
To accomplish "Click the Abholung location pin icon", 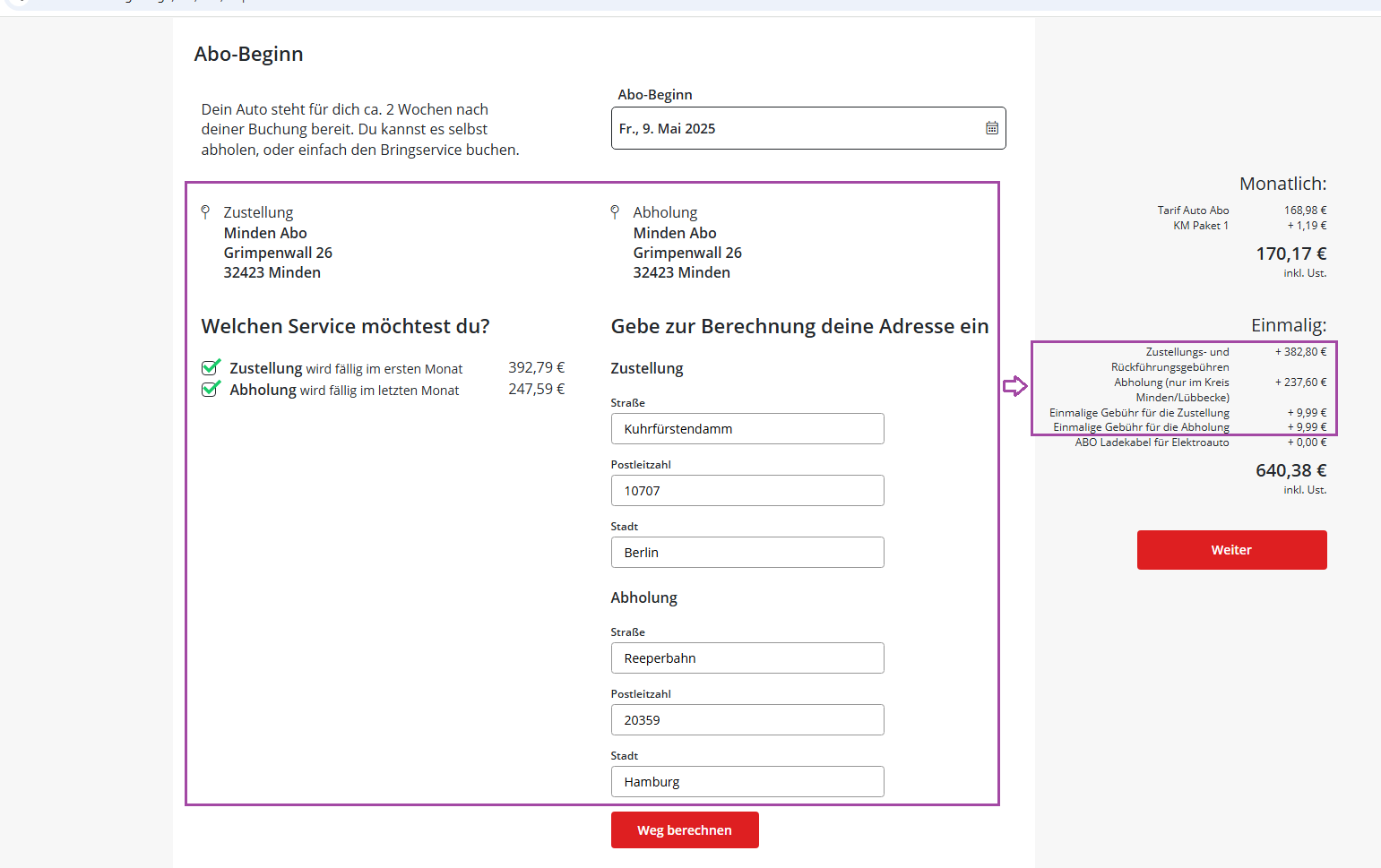I will tap(615, 212).
